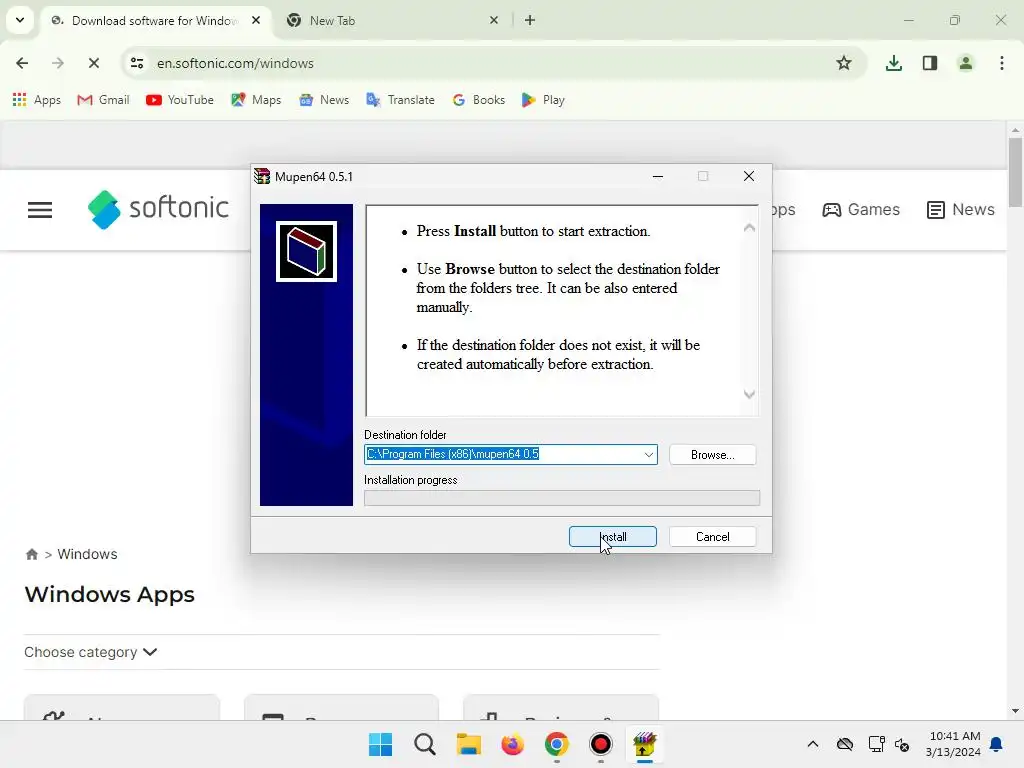Open the Translate bookmark
This screenshot has width=1024, height=768.
click(x=400, y=100)
